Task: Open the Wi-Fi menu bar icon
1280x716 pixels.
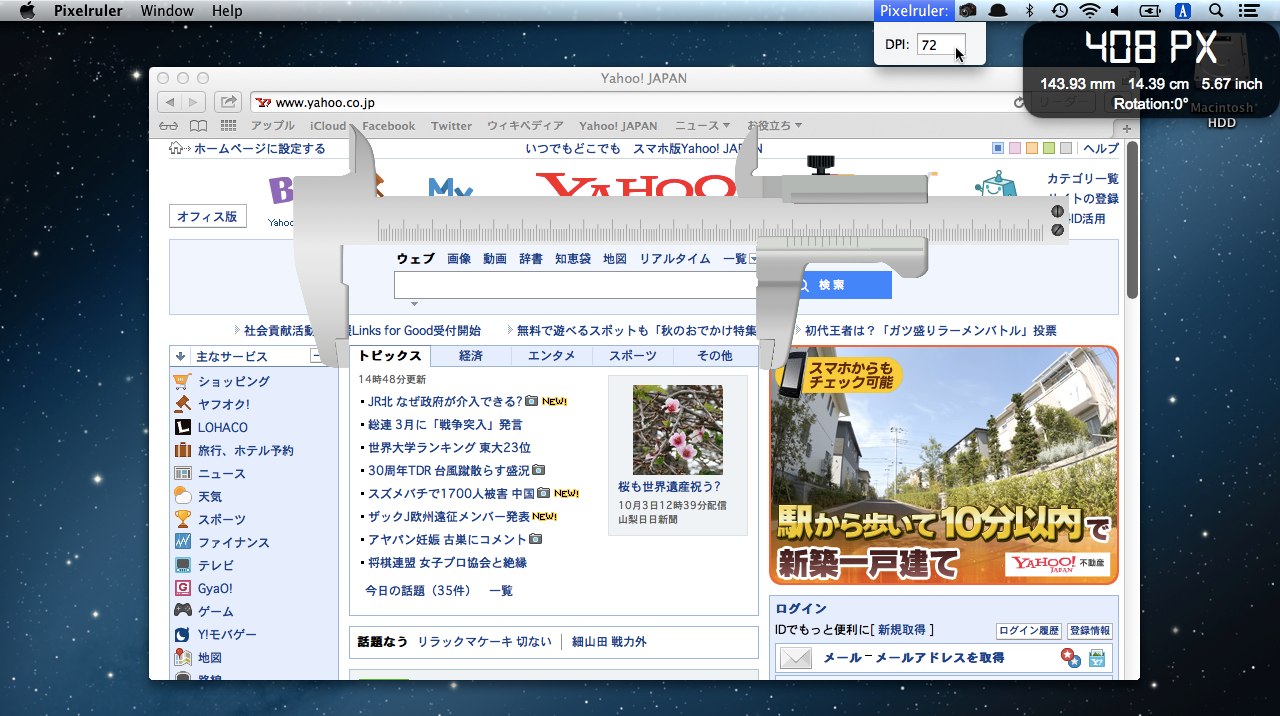Action: tap(1089, 11)
